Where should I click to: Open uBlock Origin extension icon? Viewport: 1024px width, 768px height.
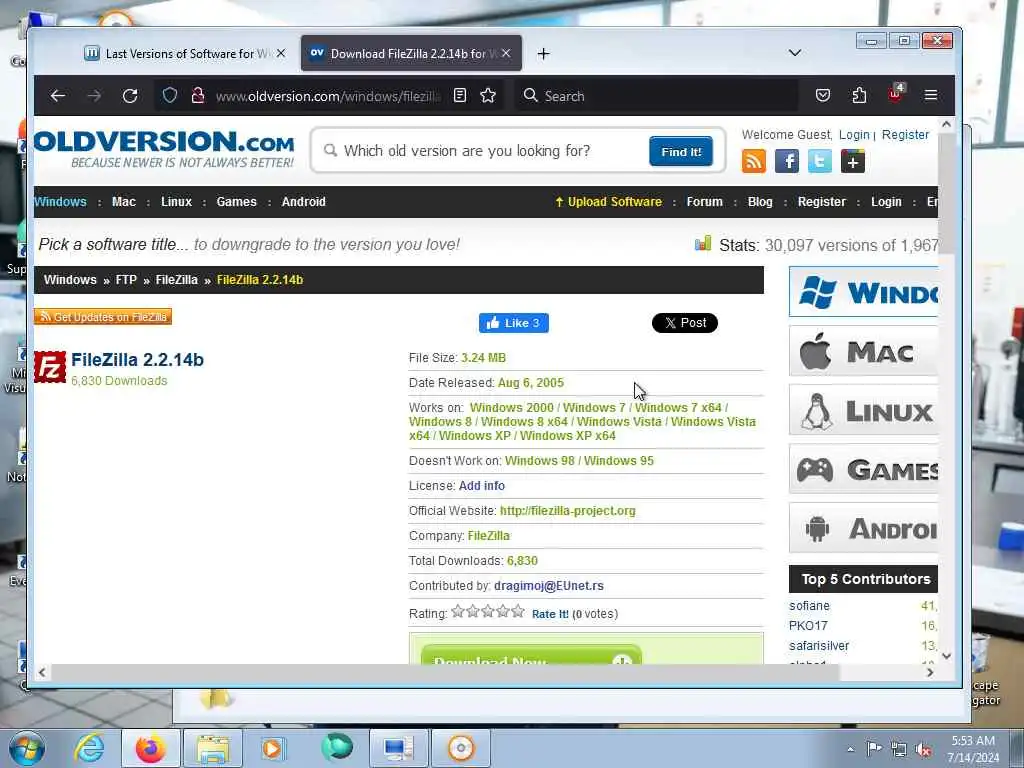pos(895,95)
